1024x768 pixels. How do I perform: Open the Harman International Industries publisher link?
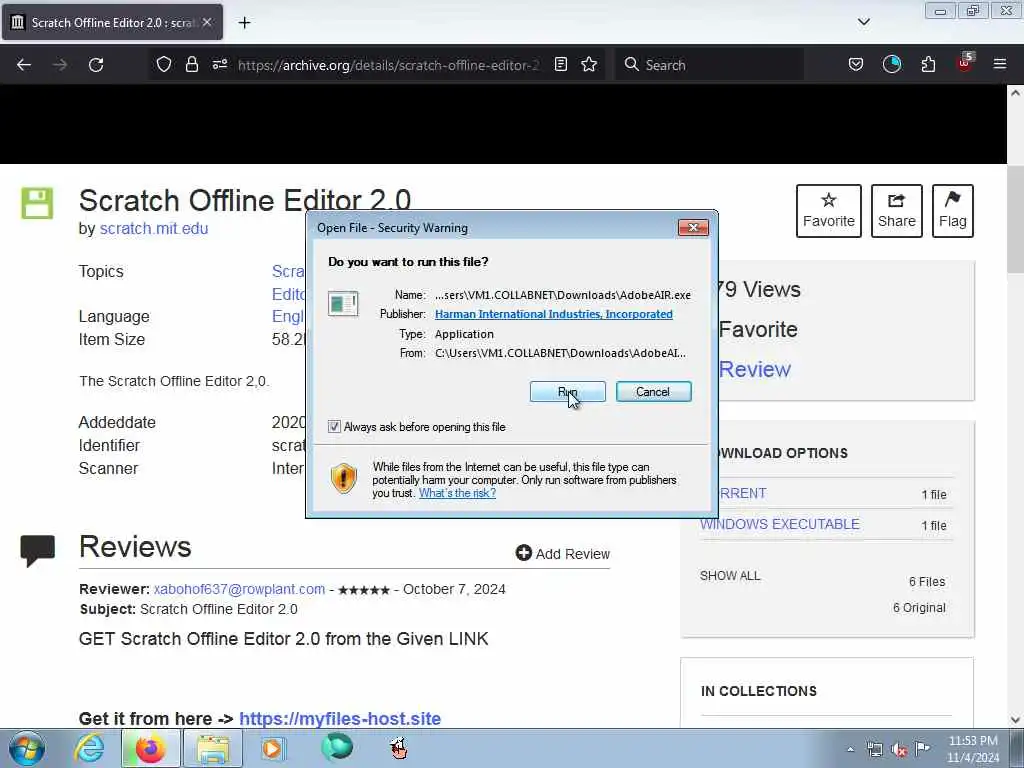[553, 314]
